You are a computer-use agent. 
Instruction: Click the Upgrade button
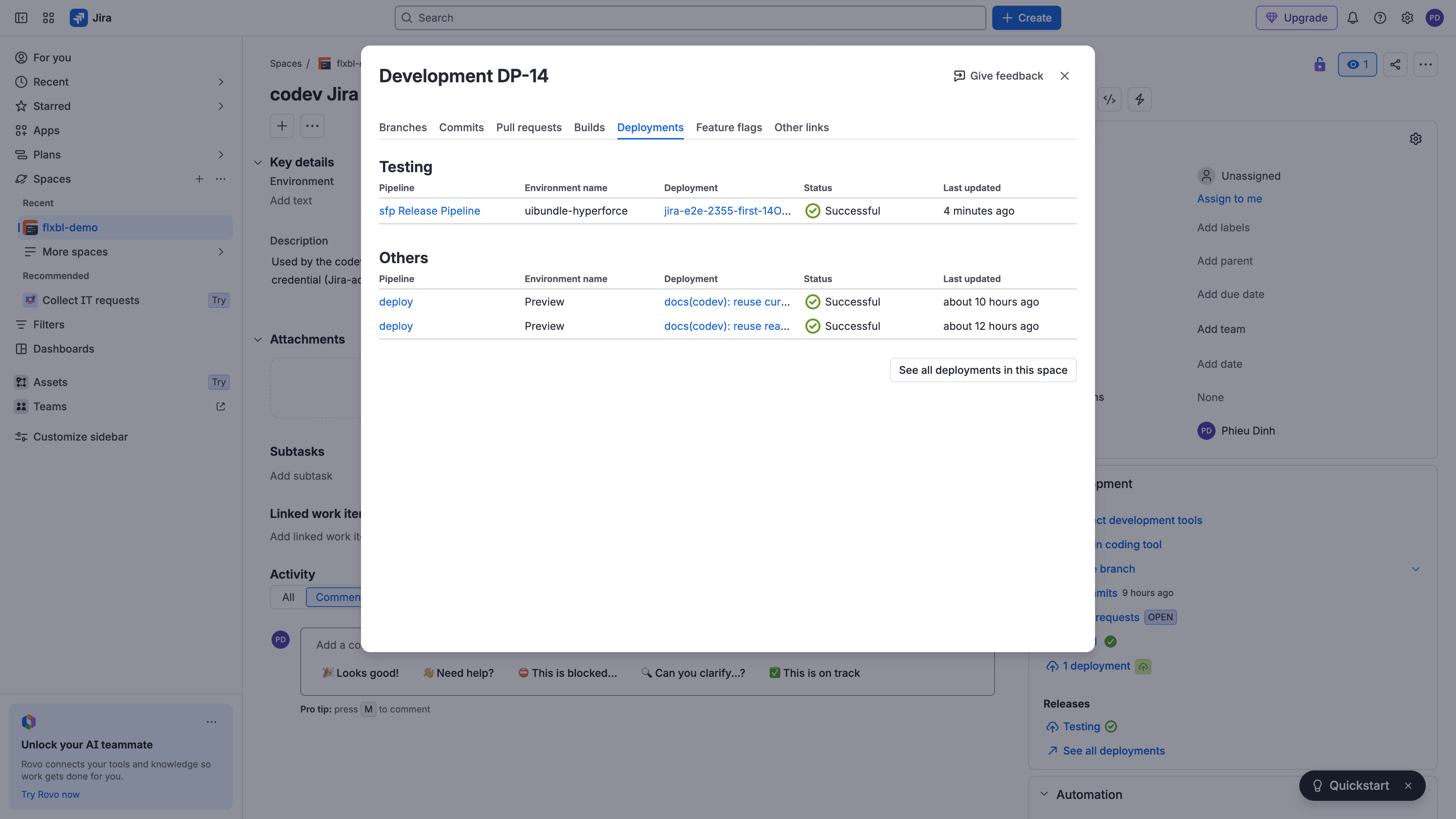pos(1296,17)
